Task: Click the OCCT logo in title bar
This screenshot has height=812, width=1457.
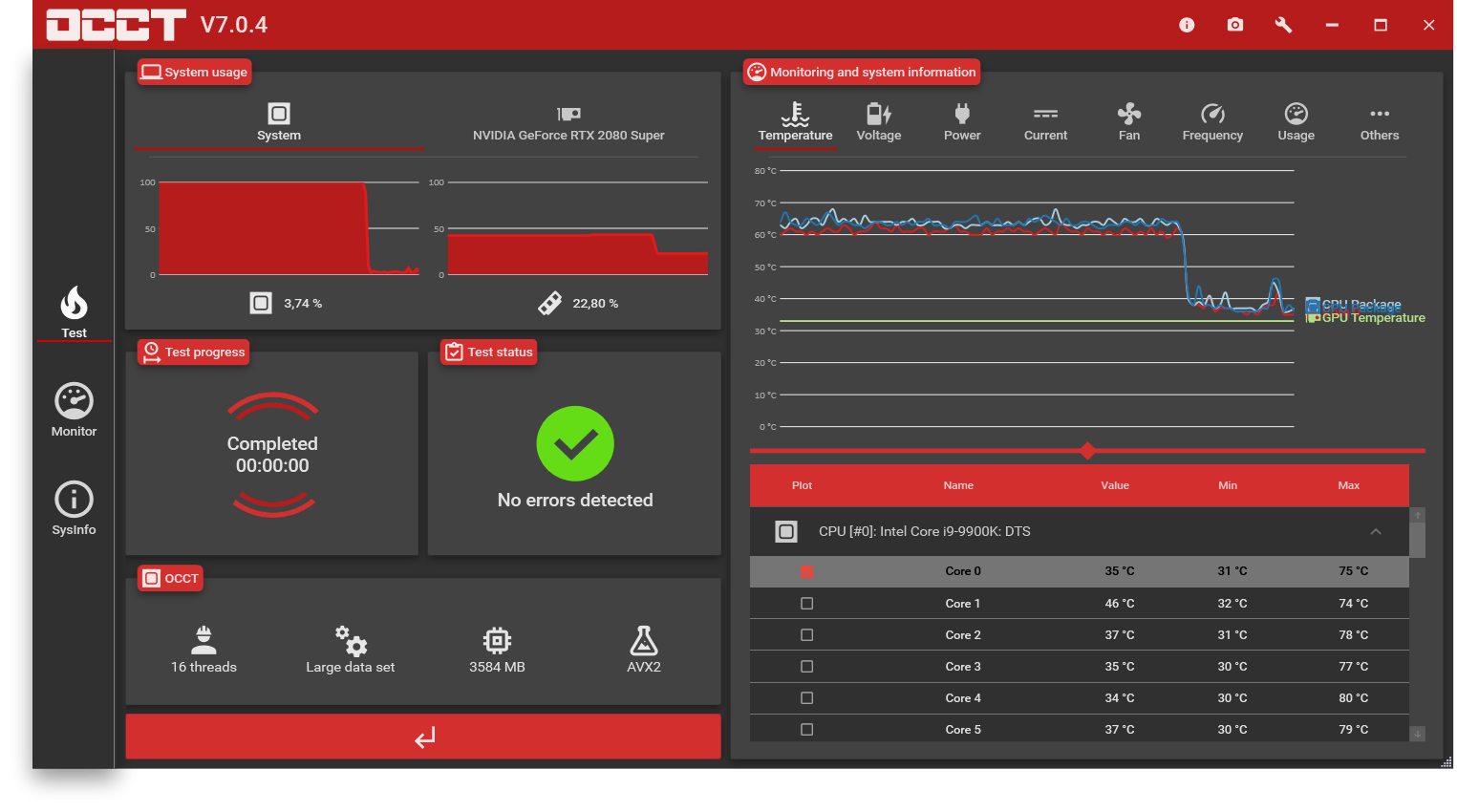Action: tap(116, 25)
